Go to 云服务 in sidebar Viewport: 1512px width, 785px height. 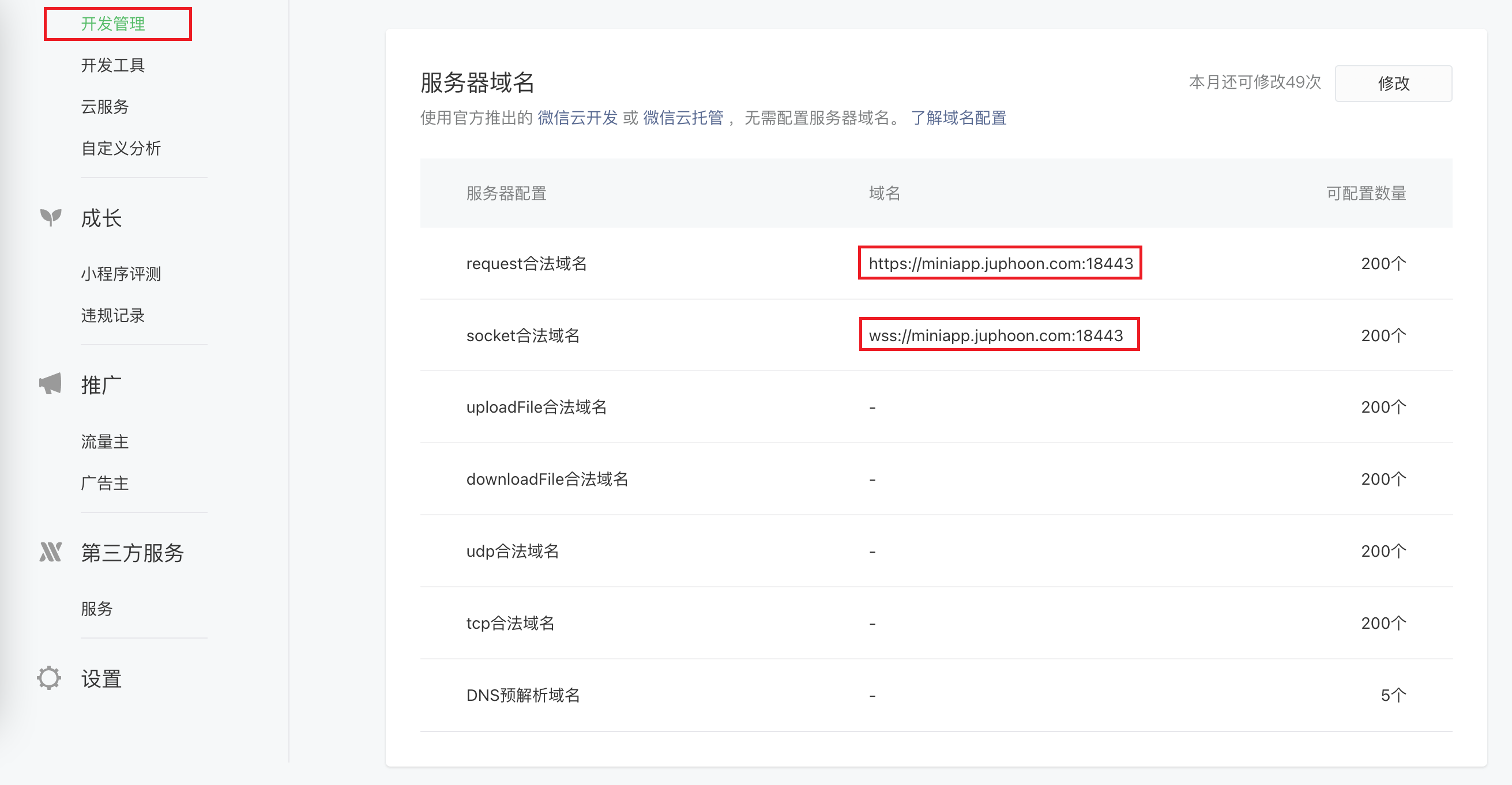104,107
